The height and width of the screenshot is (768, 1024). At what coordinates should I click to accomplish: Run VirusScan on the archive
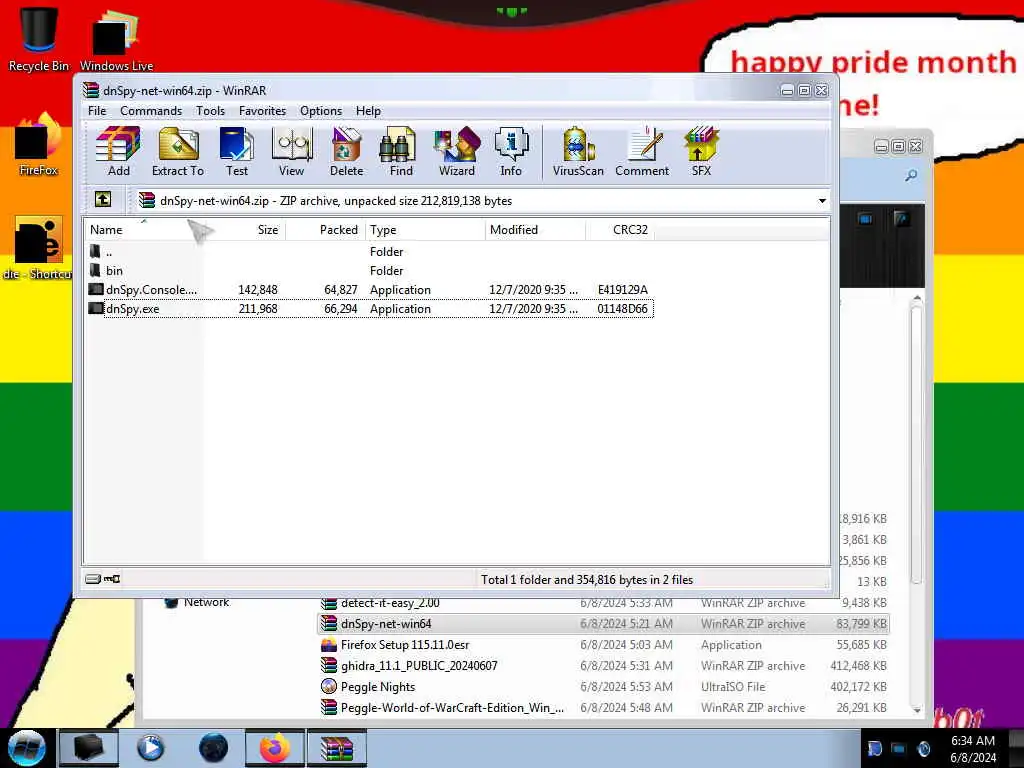pos(578,152)
